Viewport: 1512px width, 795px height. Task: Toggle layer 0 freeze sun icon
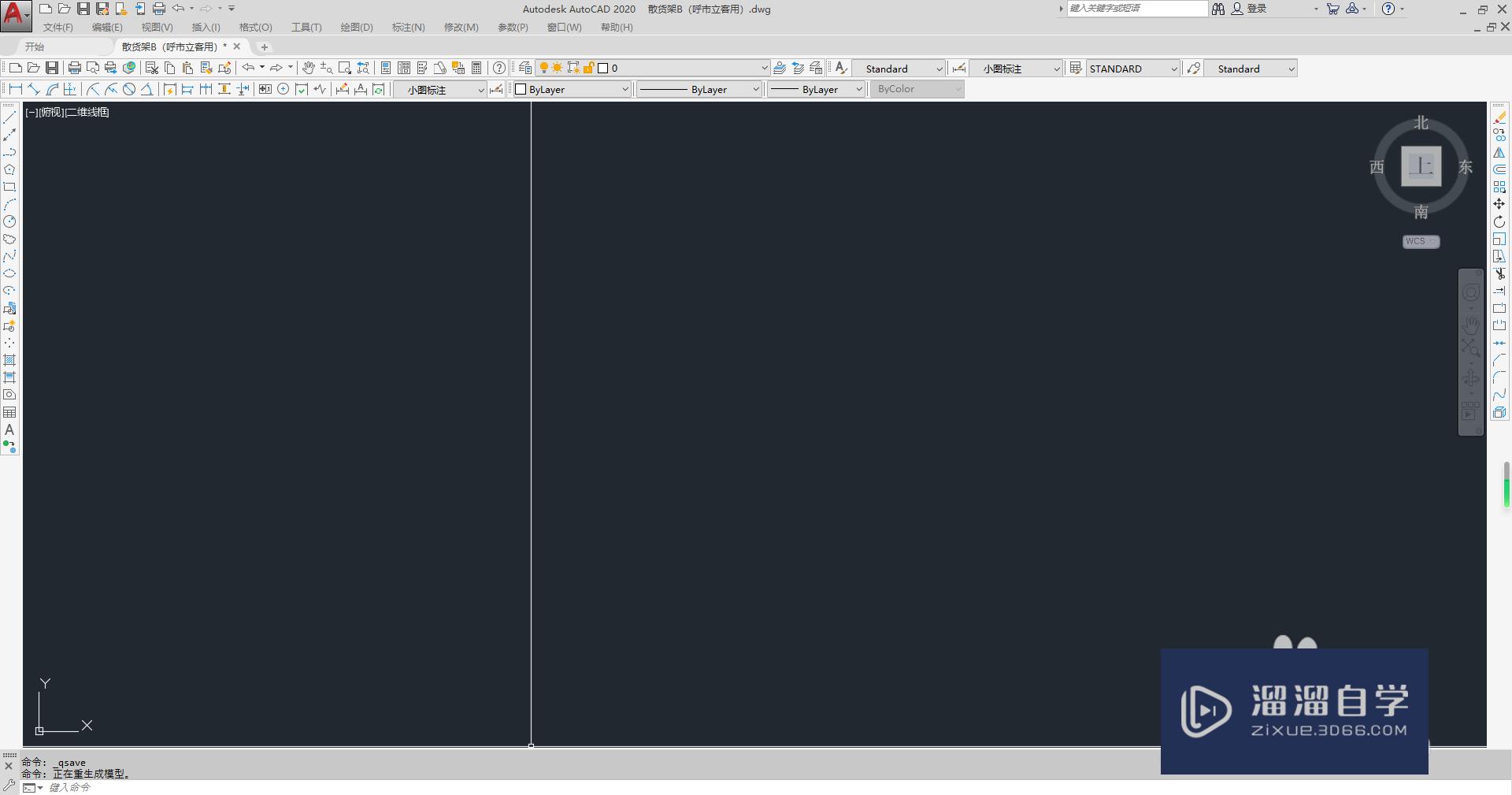[x=558, y=68]
